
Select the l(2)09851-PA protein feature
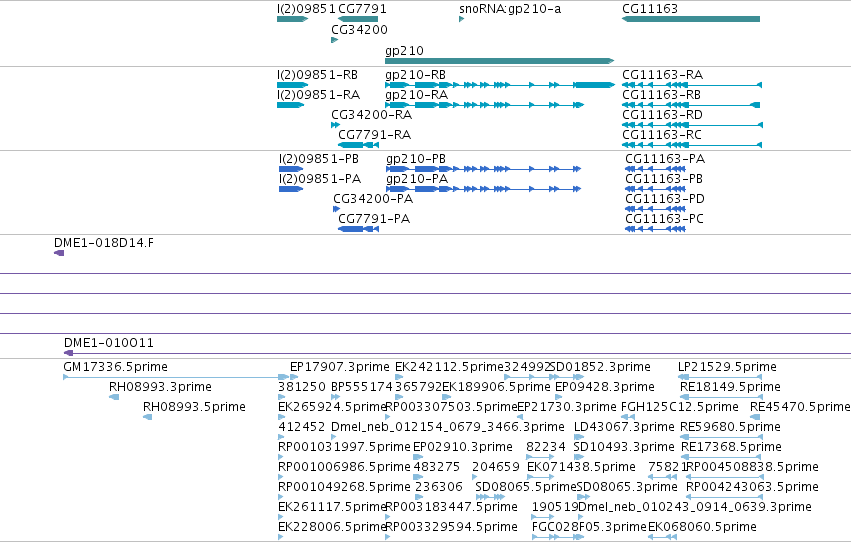[x=291, y=189]
